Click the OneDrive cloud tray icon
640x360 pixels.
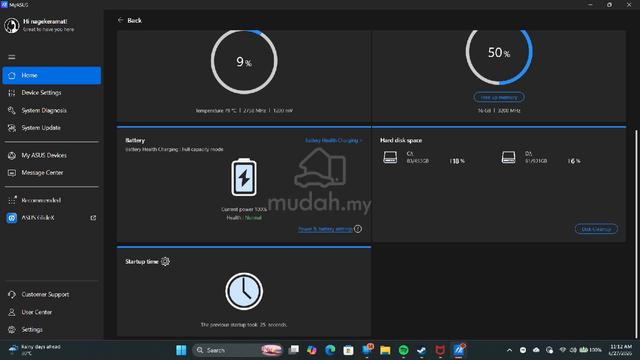pos(536,350)
